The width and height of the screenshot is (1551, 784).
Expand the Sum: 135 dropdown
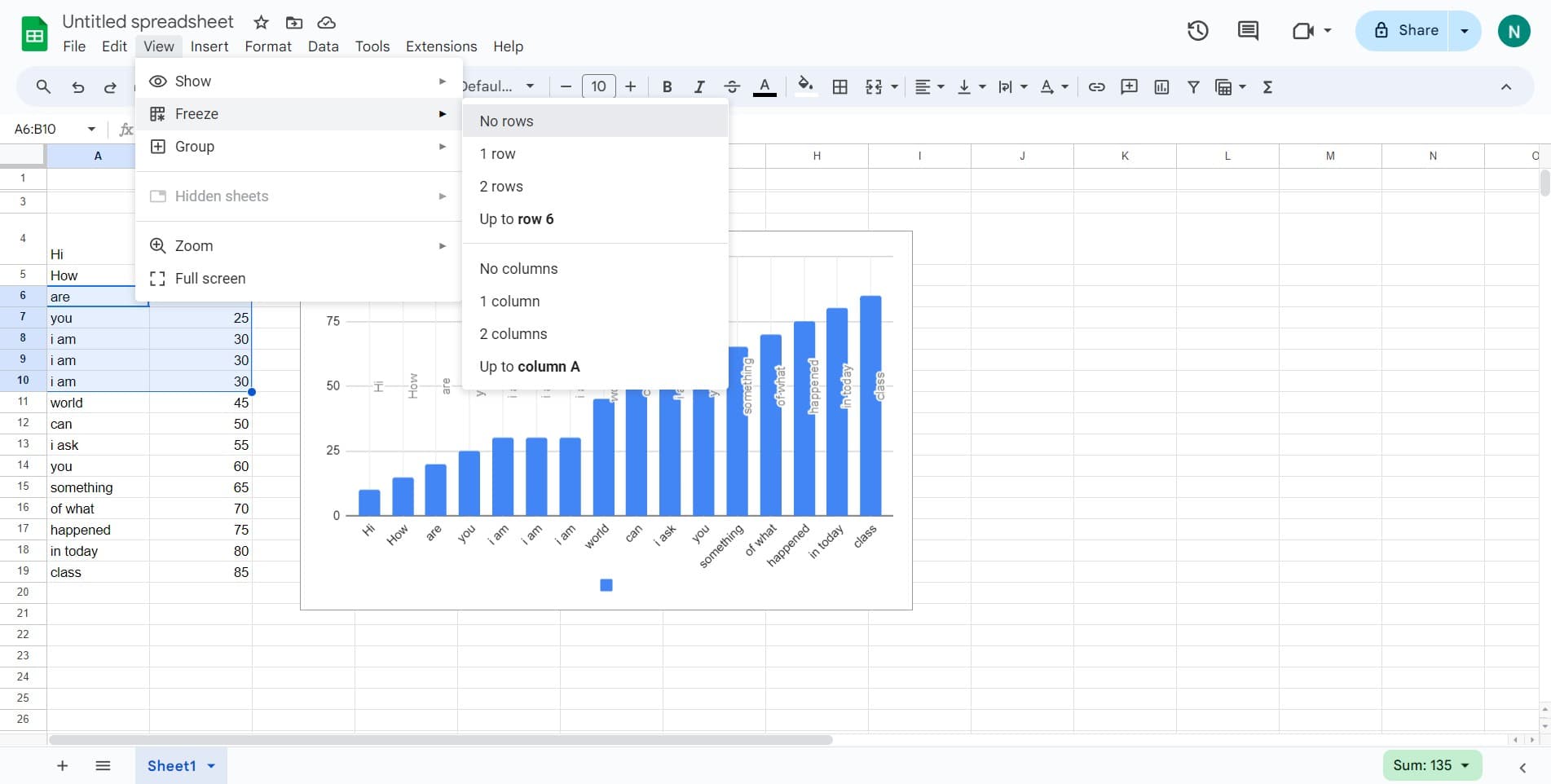pos(1465,765)
